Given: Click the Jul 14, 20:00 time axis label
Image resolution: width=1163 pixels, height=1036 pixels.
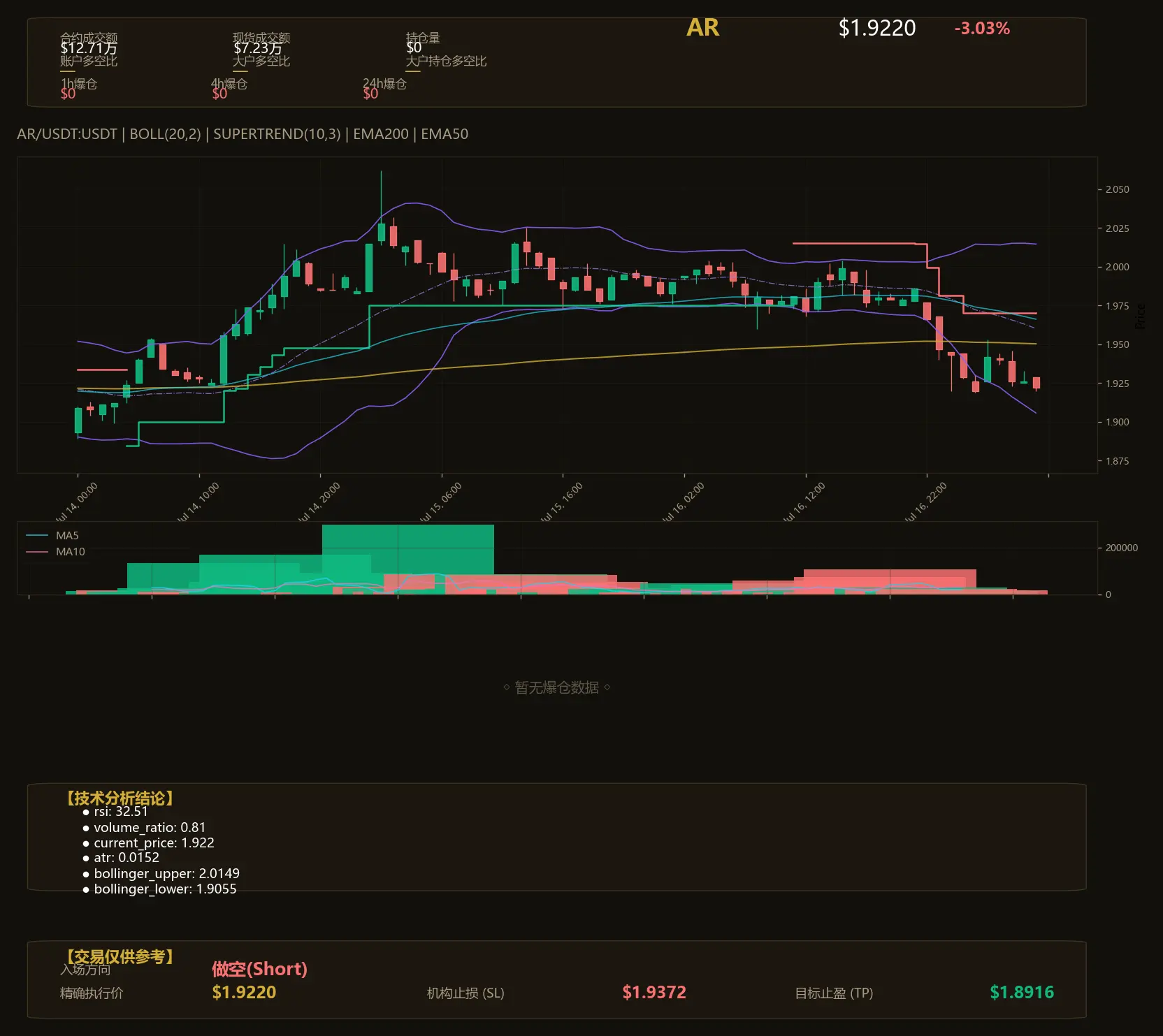Looking at the screenshot, I should tap(319, 503).
